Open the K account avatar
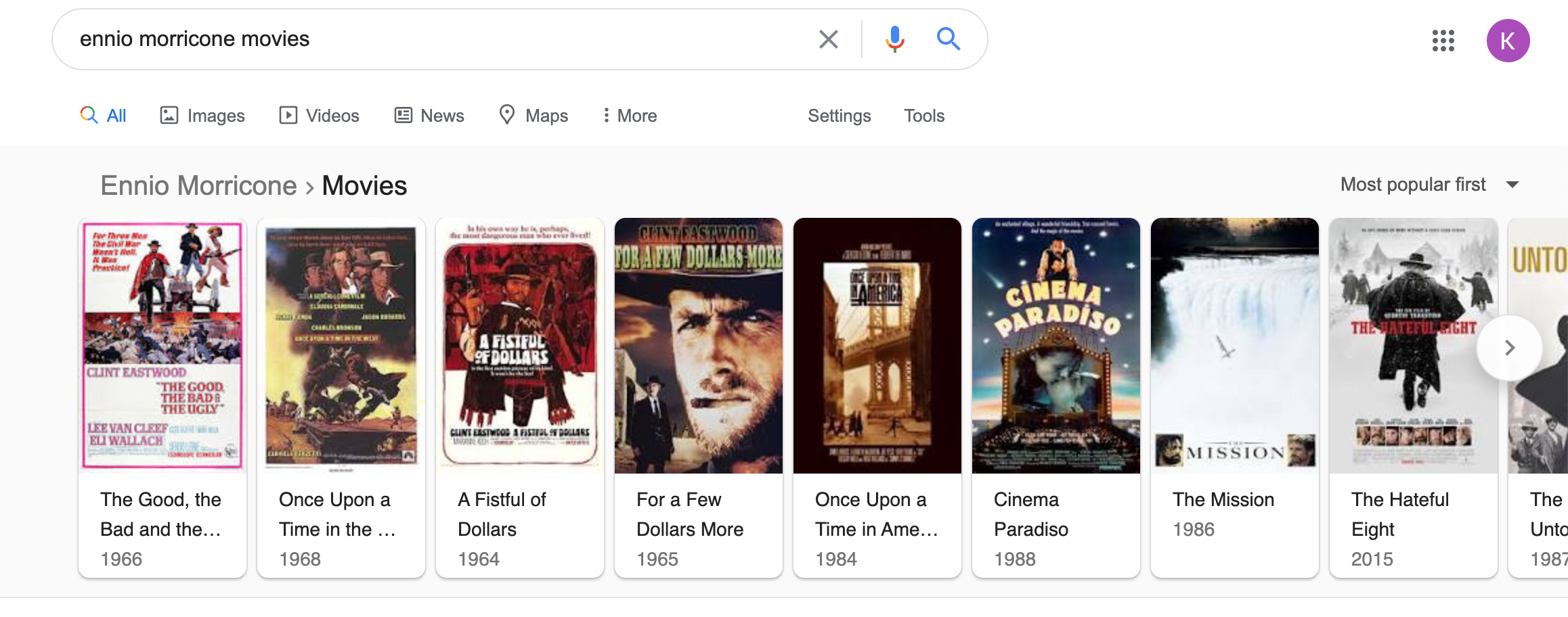This screenshot has width=1568, height=617. click(1507, 41)
